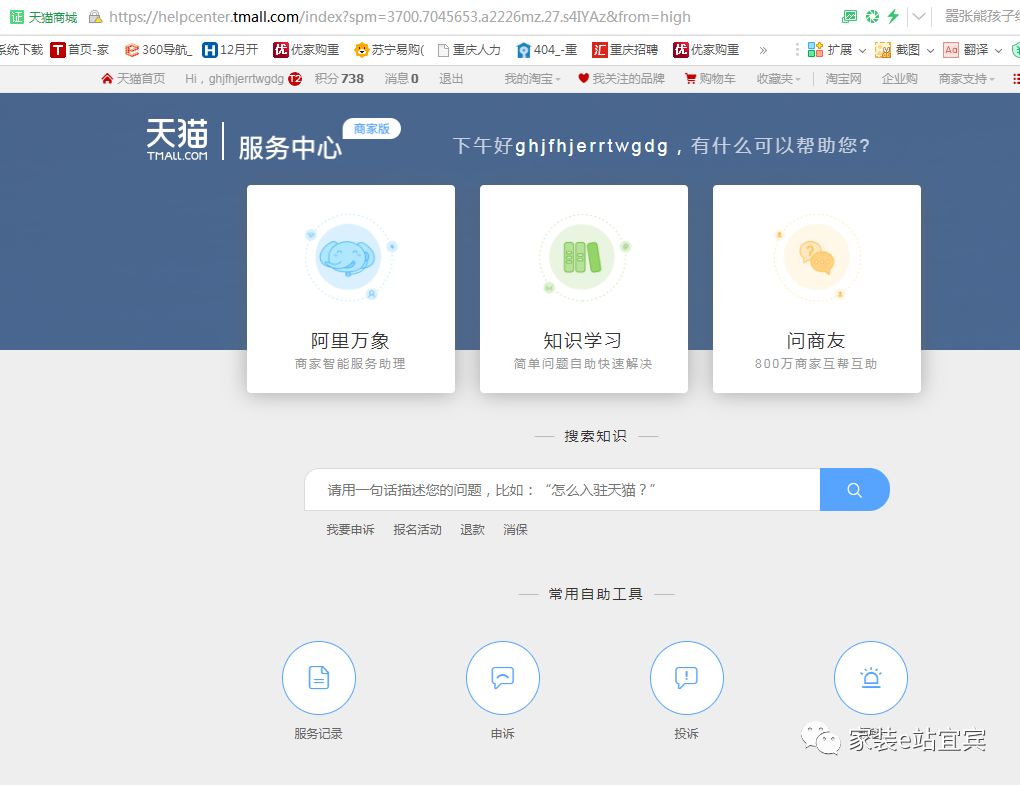Viewport: 1020px width, 785px height.
Task: Click the 企业购 top nav link
Action: coord(899,79)
